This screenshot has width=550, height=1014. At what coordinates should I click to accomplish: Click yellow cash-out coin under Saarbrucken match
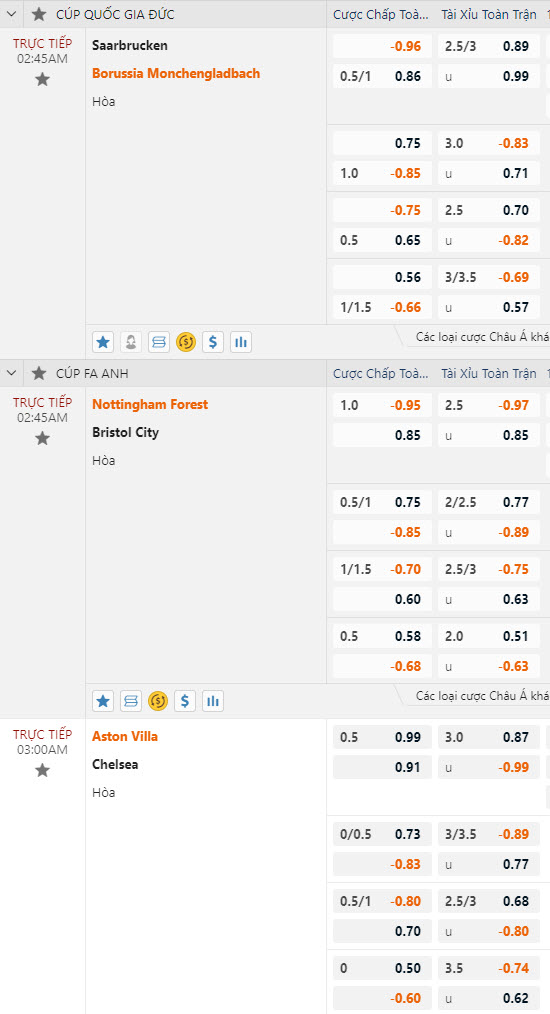186,342
